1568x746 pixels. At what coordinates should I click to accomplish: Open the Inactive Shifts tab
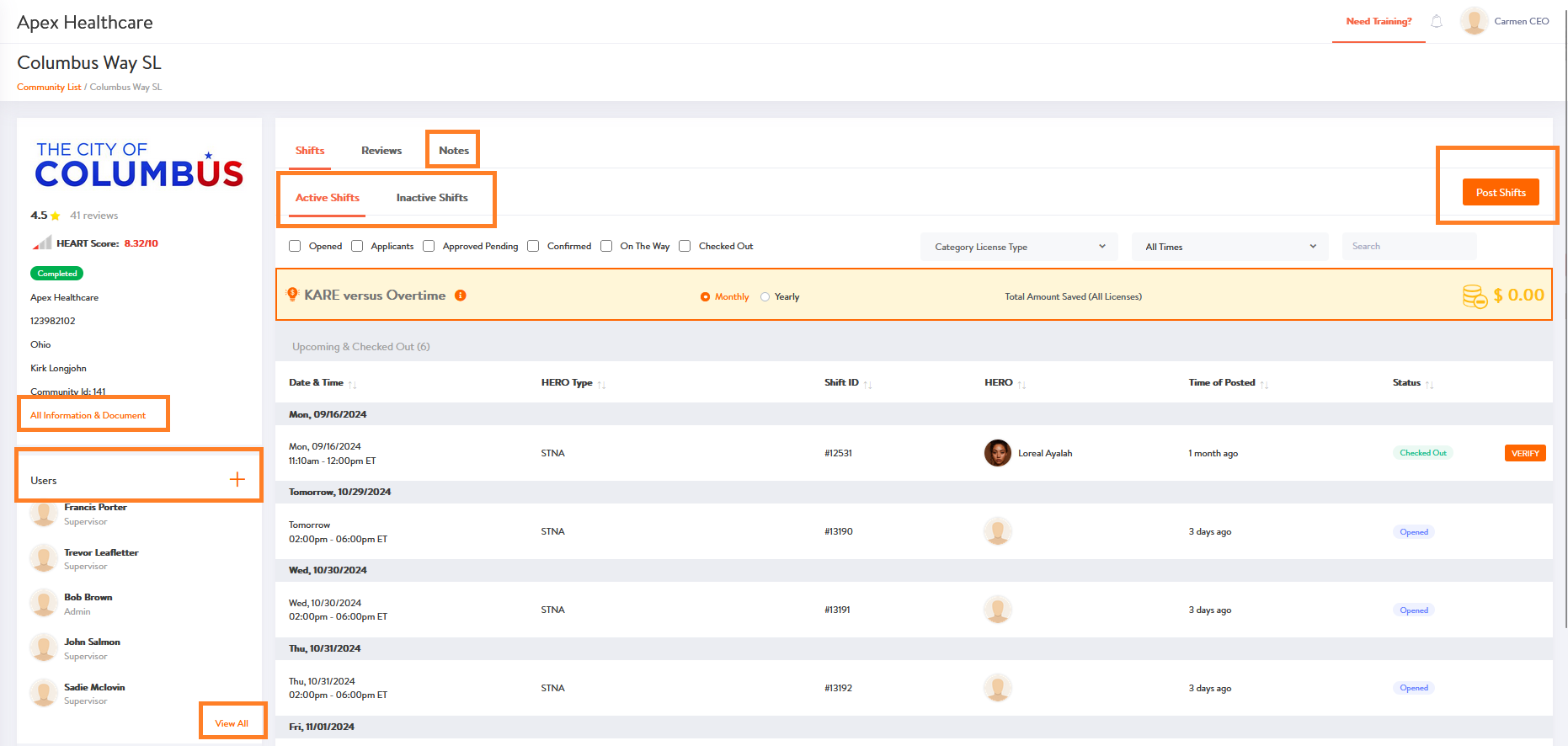click(432, 198)
